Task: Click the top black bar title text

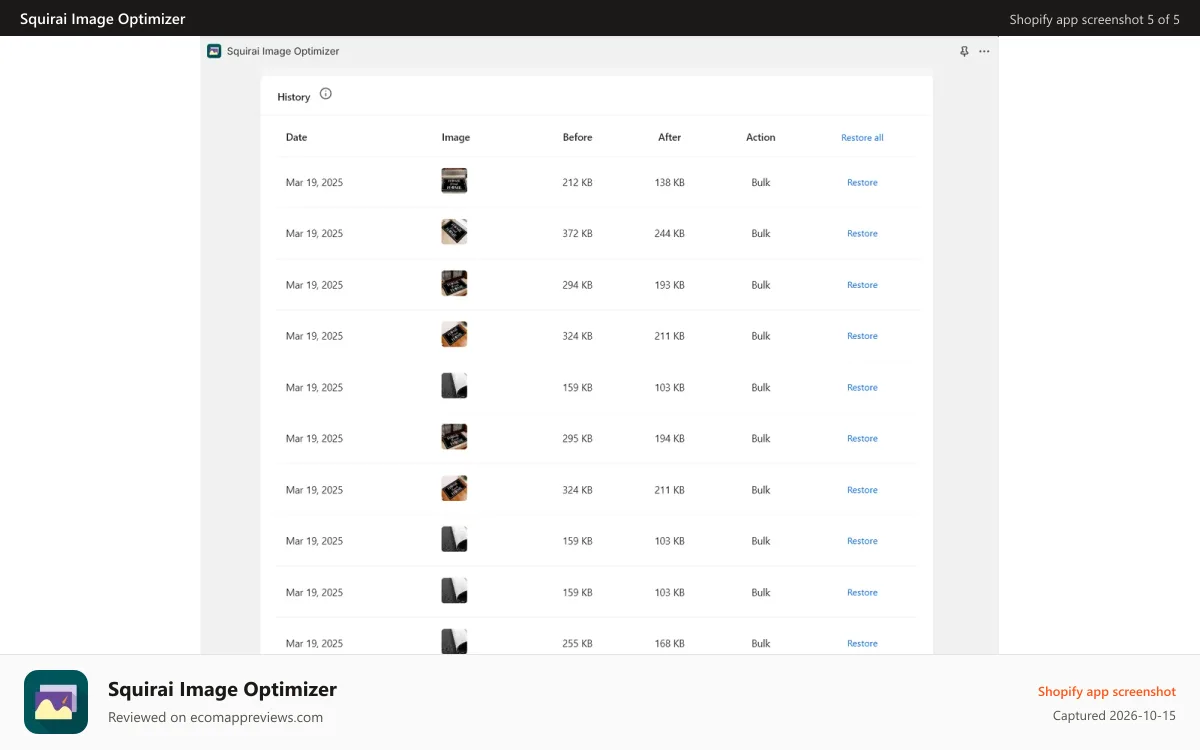Action: pos(102,19)
